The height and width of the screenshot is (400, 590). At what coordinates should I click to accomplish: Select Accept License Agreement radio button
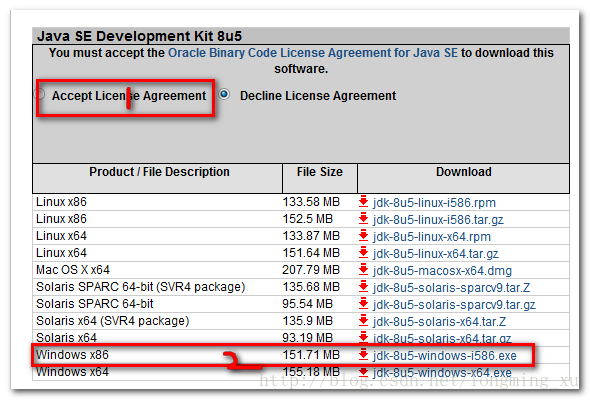(40, 94)
